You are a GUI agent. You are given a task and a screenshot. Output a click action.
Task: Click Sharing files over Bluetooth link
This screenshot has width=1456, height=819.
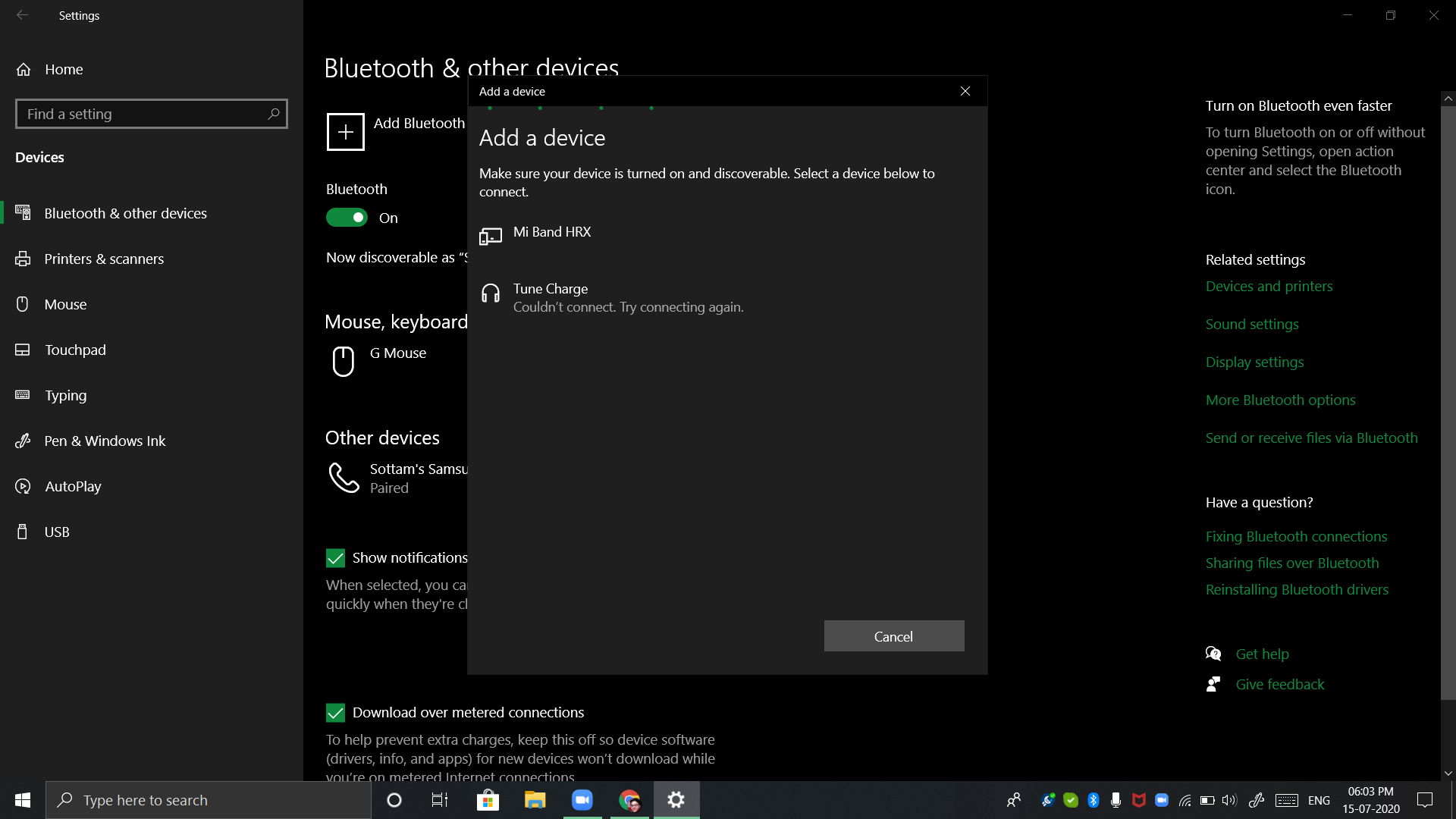[x=1292, y=562]
